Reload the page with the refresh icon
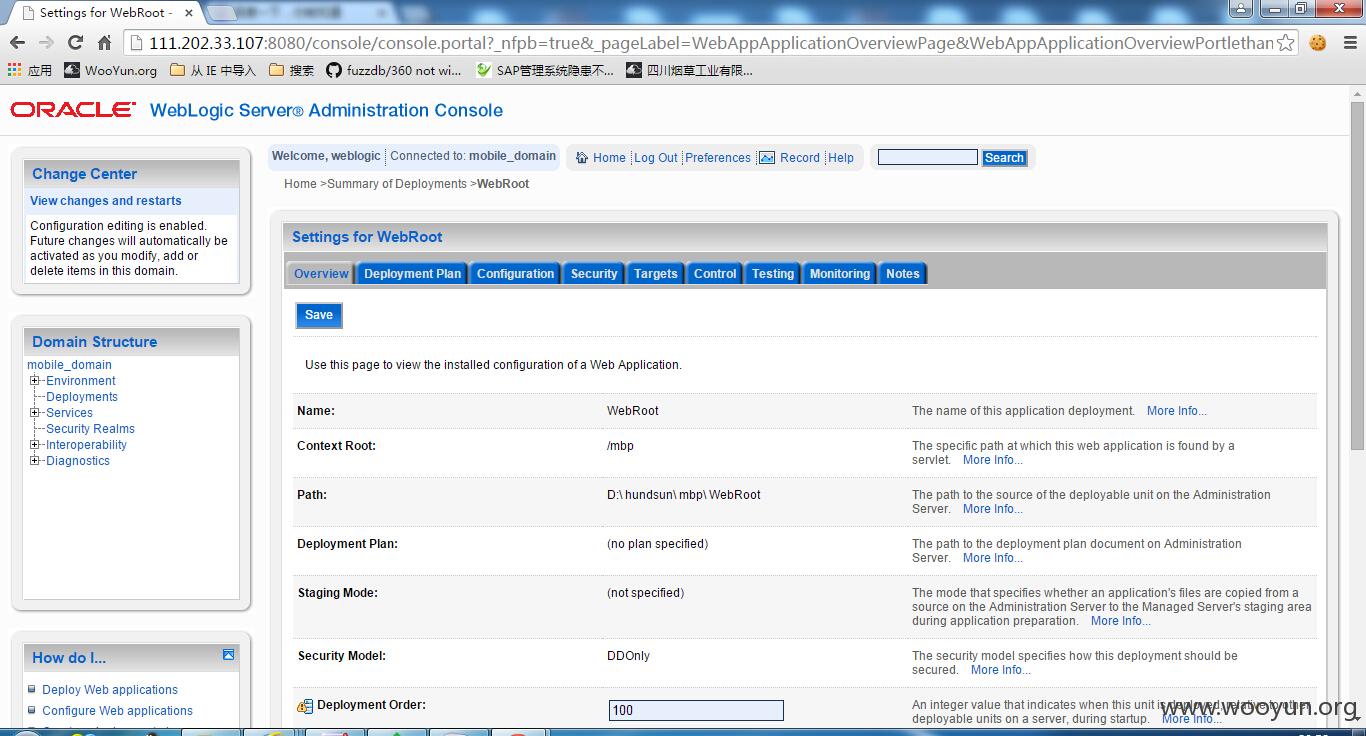 75,42
